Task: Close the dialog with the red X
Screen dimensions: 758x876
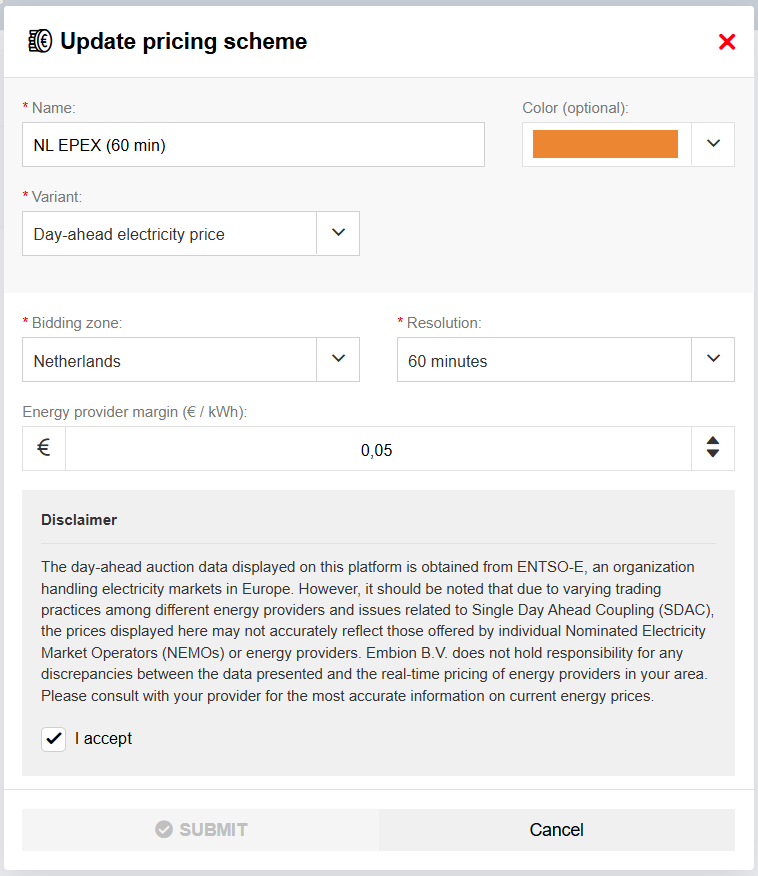Action: 727,42
